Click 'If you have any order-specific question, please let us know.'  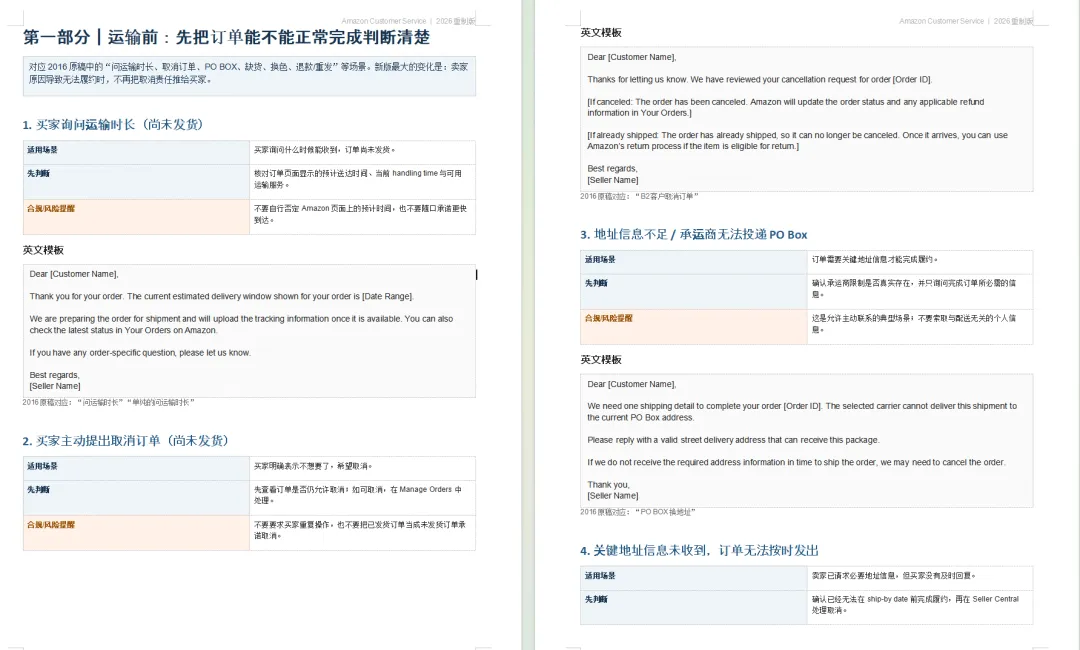pyautogui.click(x=140, y=353)
